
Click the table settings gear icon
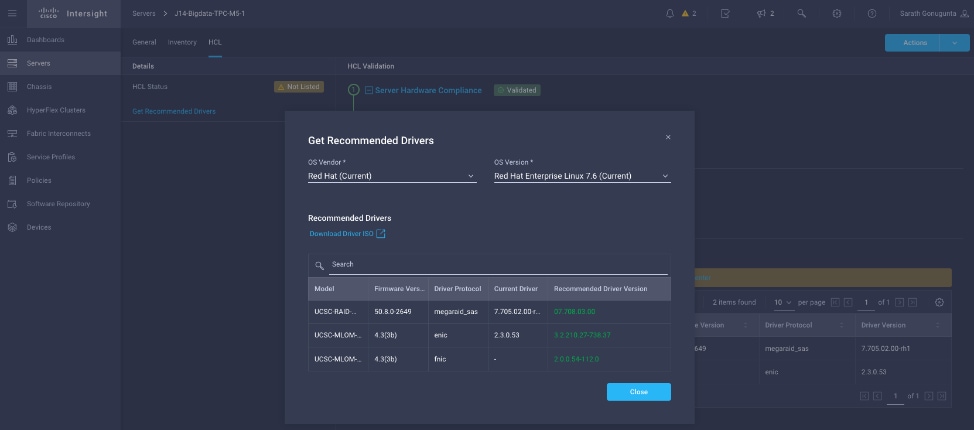(938, 302)
